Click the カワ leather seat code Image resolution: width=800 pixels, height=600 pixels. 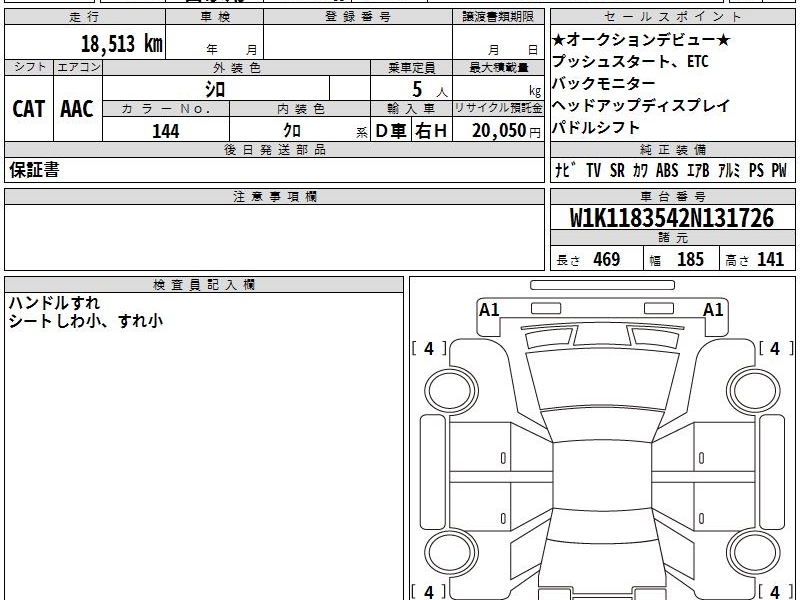(x=640, y=170)
